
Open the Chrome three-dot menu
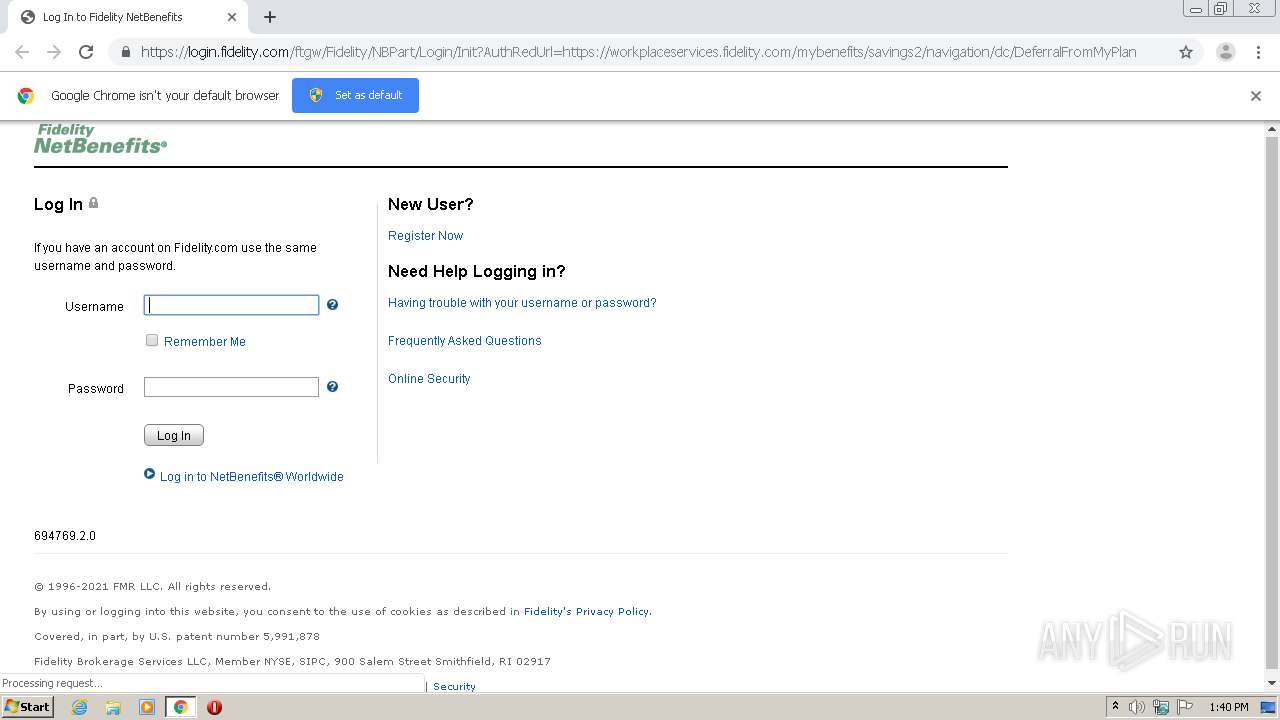(1258, 52)
